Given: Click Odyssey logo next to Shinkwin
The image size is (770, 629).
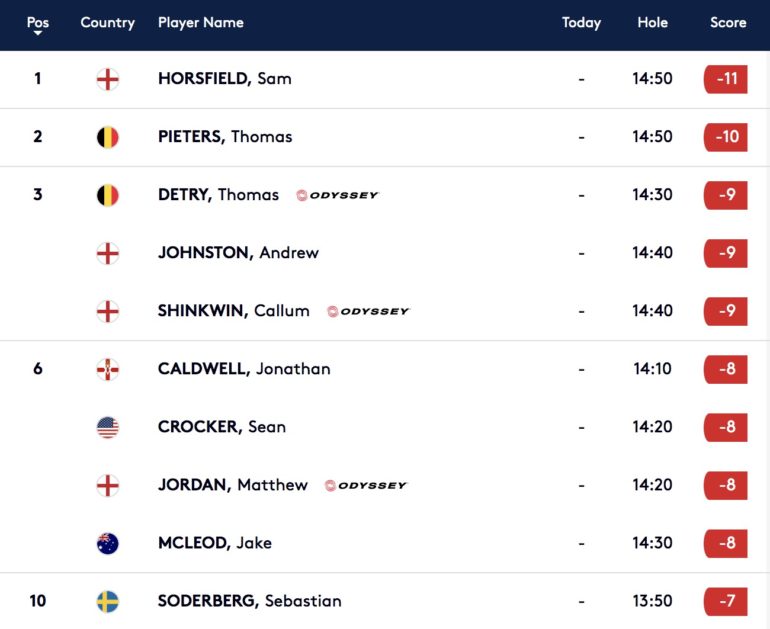Looking at the screenshot, I should pyautogui.click(x=369, y=311).
